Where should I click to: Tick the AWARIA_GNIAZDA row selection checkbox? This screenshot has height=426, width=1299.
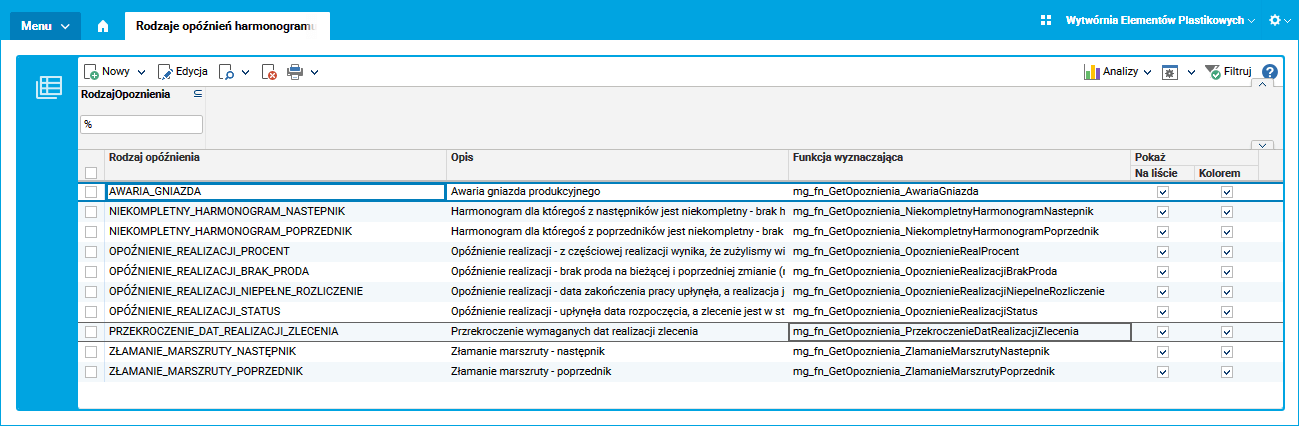point(91,192)
